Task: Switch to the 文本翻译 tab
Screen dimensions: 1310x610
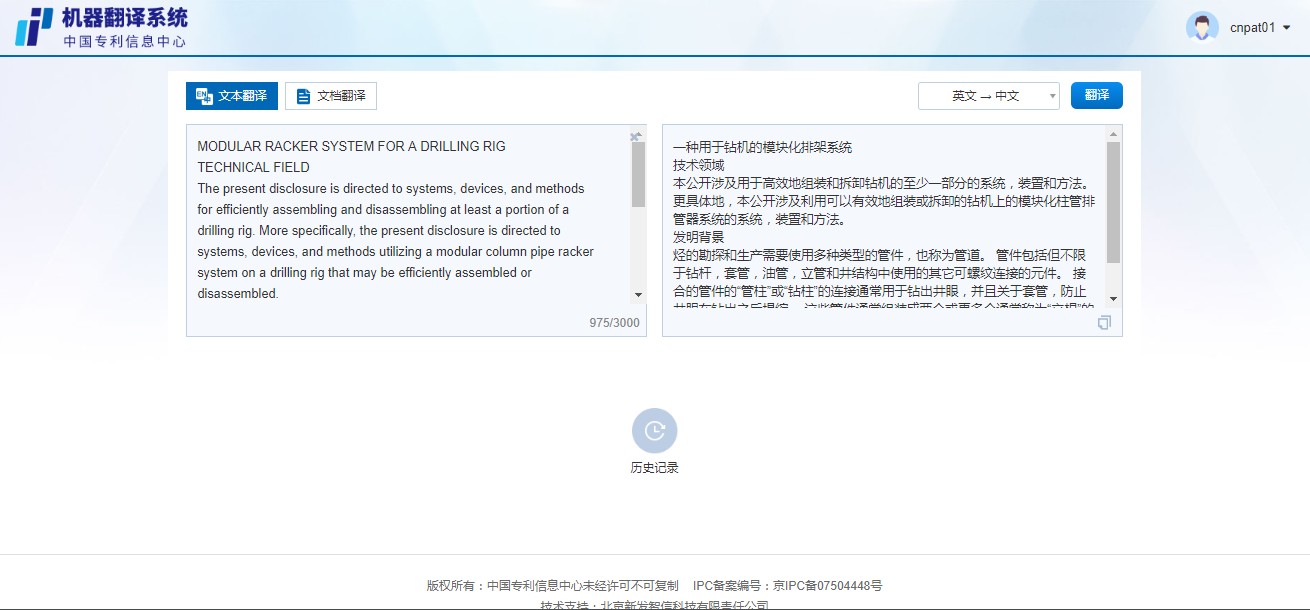Action: pyautogui.click(x=232, y=96)
